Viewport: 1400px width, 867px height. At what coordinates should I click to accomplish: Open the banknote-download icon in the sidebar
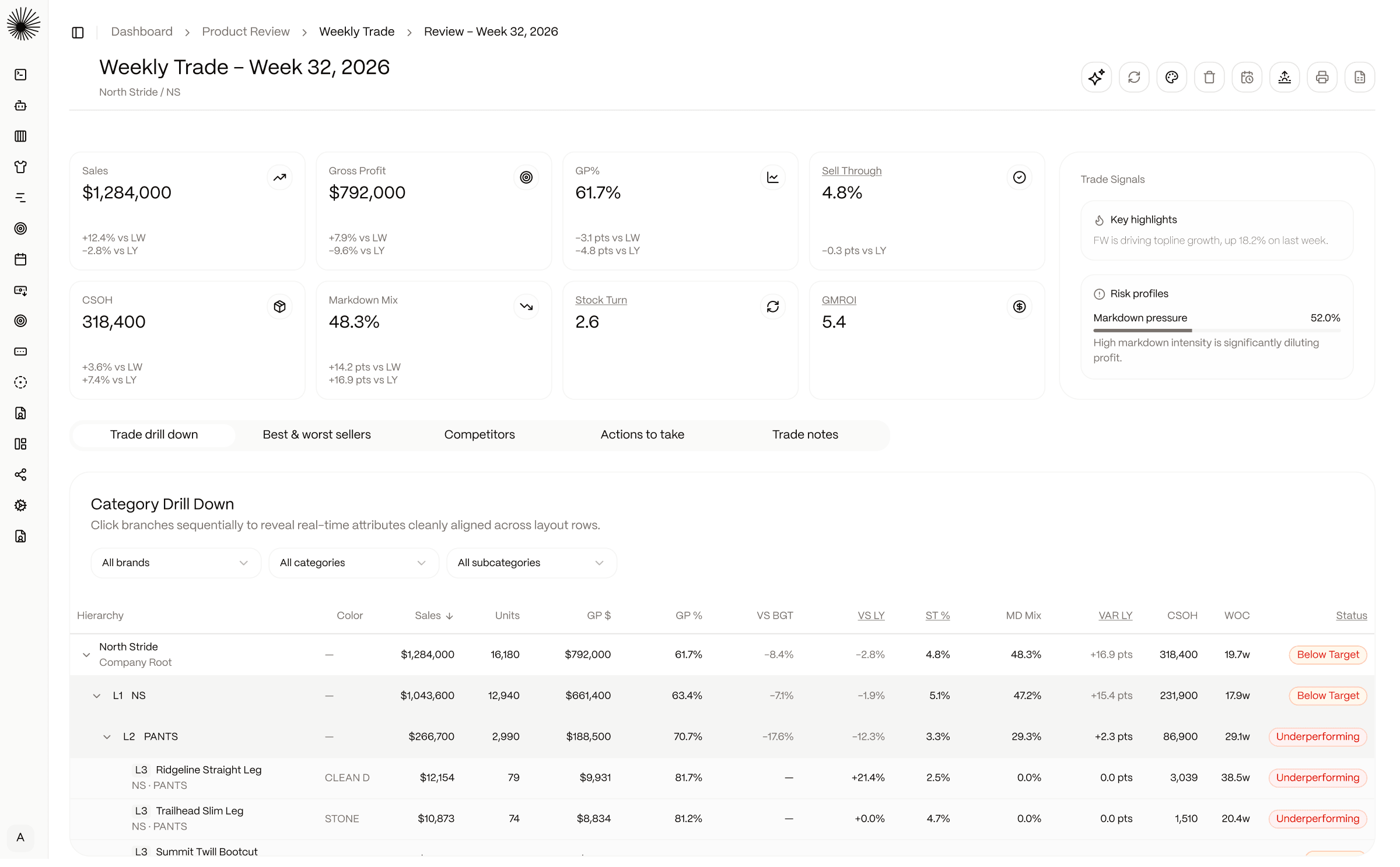pyautogui.click(x=20, y=290)
